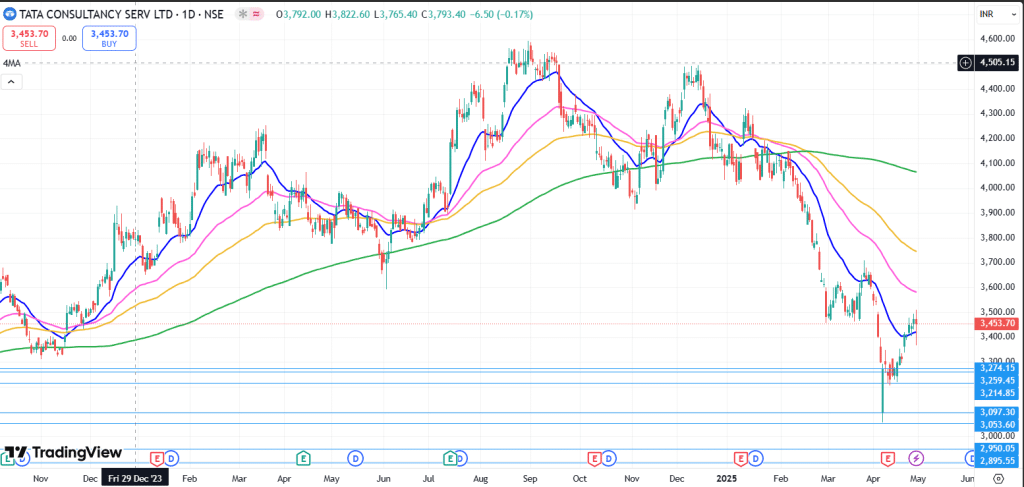Click the 4,505.15 crosshair price label
1024x487 pixels.
[996, 63]
